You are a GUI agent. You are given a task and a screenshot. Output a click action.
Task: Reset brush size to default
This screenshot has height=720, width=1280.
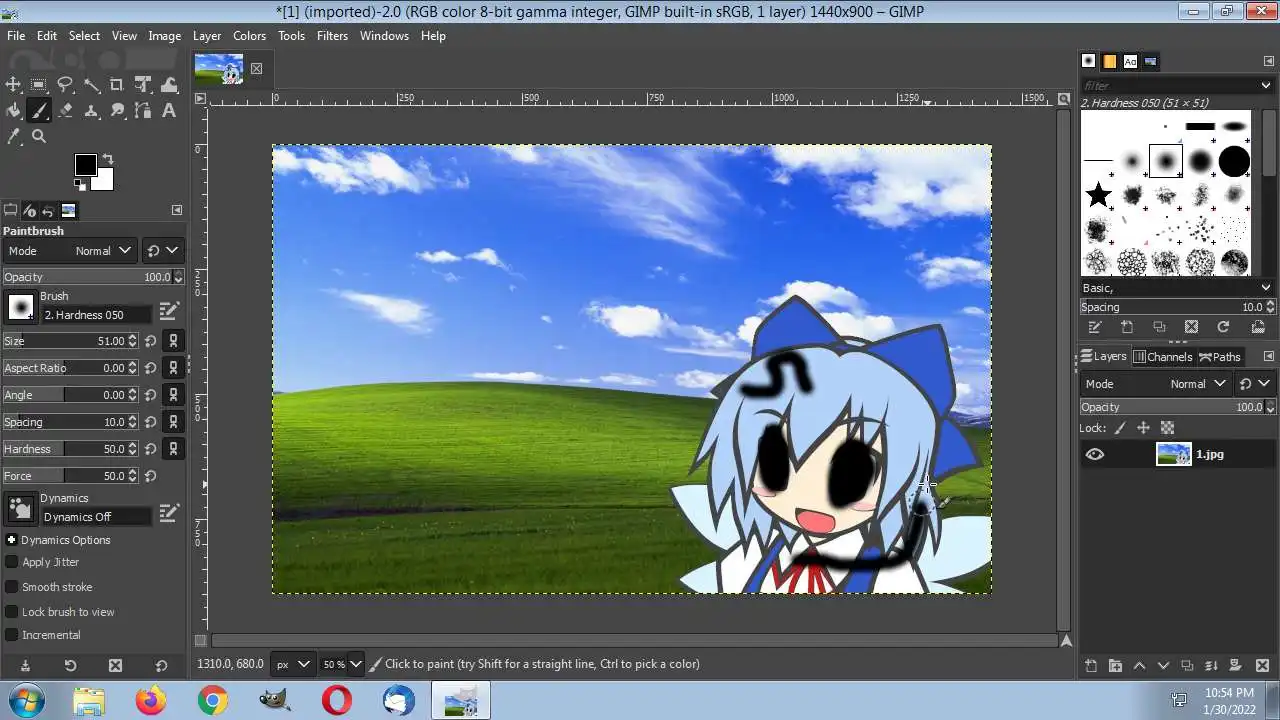tap(150, 341)
